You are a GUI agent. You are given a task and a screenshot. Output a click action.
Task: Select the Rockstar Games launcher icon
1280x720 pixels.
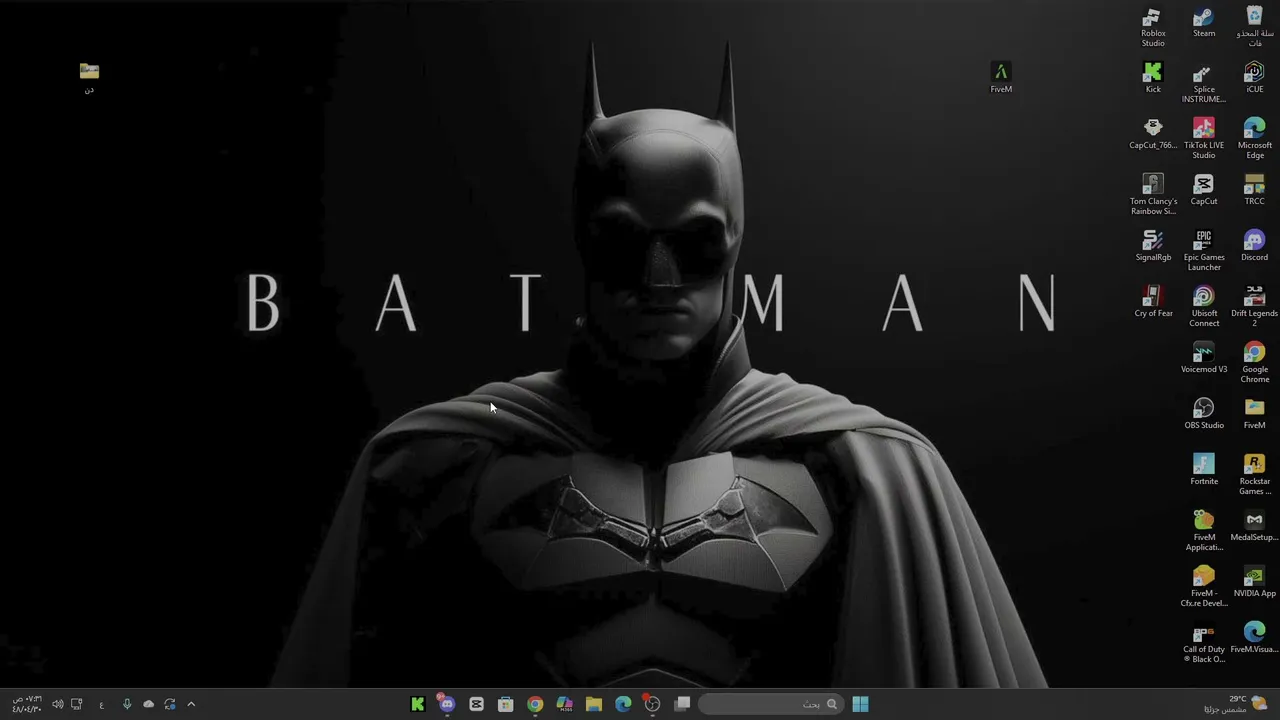(x=1254, y=474)
